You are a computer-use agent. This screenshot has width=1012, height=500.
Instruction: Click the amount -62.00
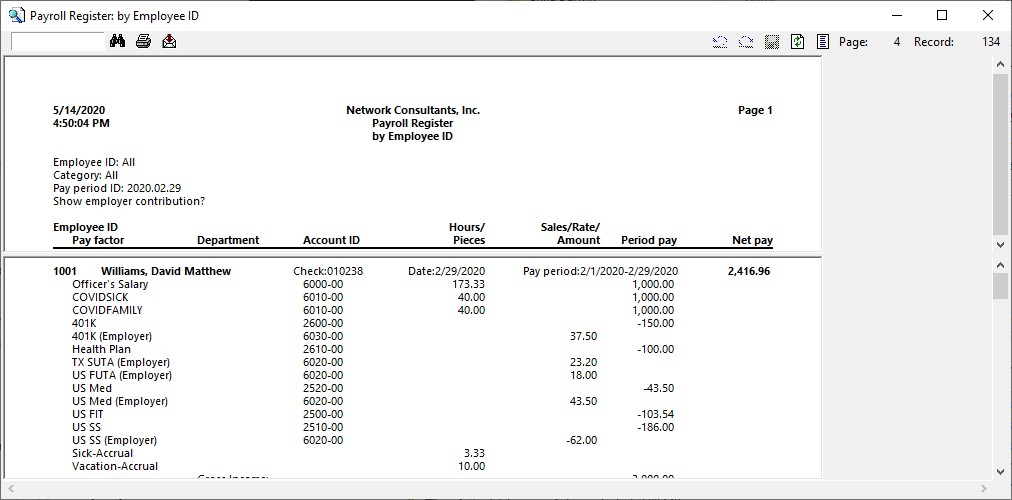pyautogui.click(x=582, y=440)
